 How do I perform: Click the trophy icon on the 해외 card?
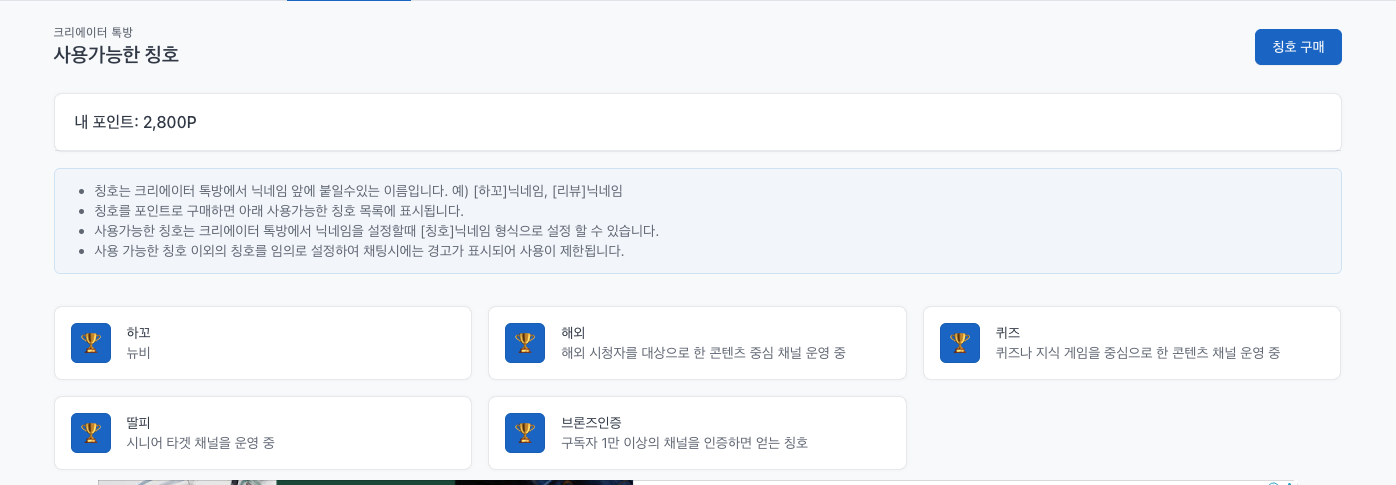click(x=525, y=343)
